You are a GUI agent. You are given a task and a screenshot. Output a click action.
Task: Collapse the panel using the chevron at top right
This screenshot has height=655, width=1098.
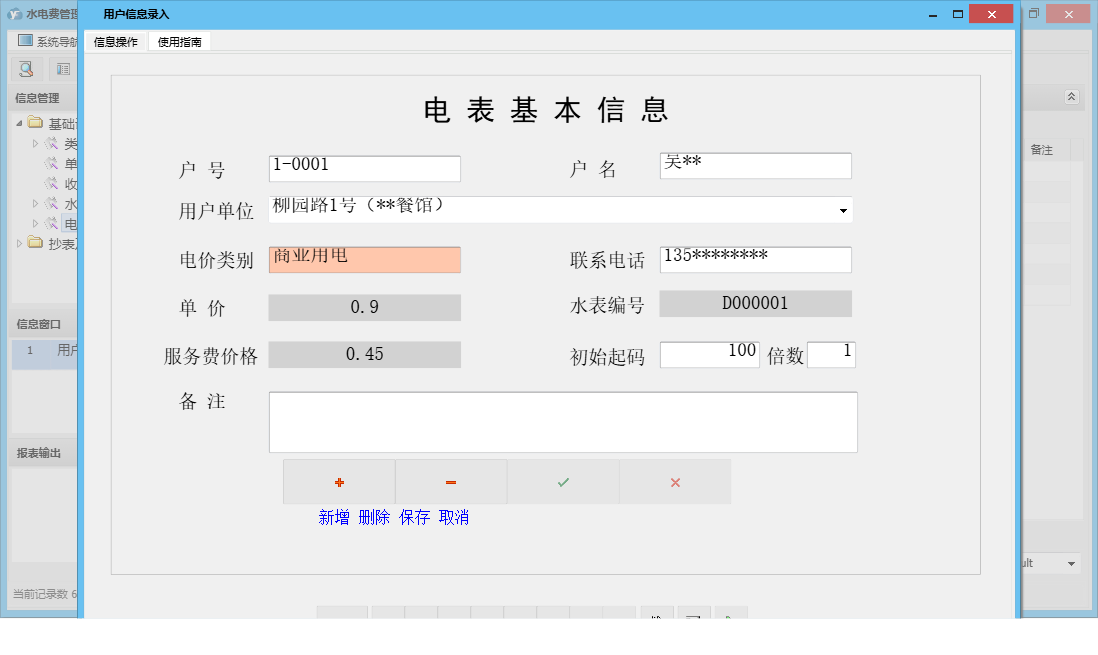(1070, 97)
